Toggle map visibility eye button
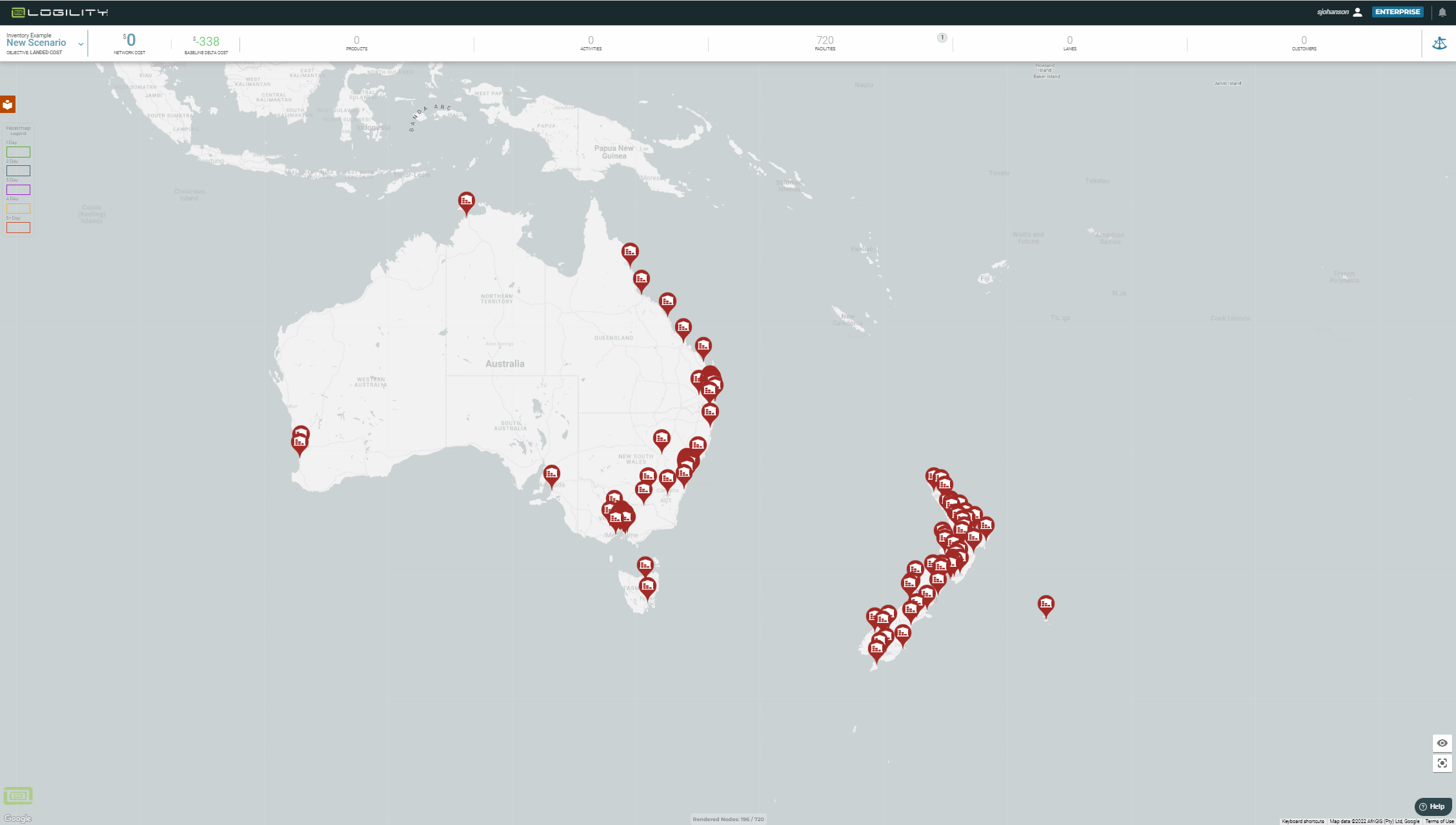 tap(1442, 743)
